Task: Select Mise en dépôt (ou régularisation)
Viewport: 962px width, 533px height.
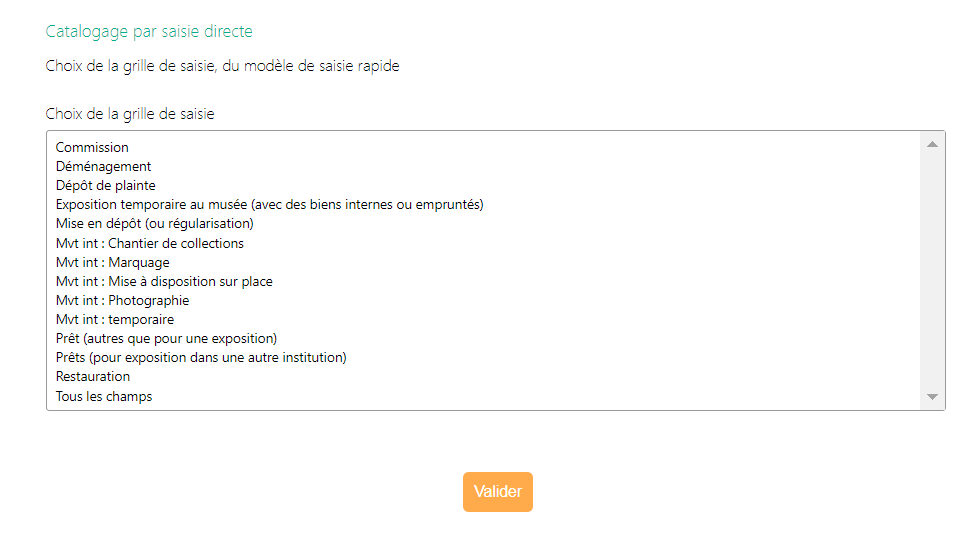Action: point(155,223)
